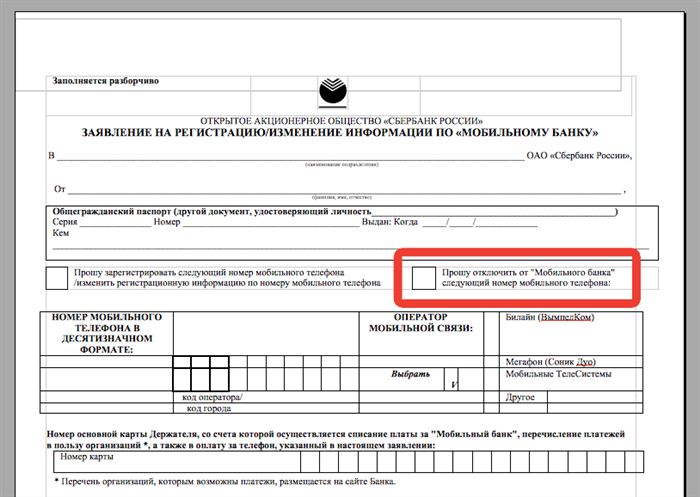
Task: Click the passport 'Серия' field
Action: [115, 222]
